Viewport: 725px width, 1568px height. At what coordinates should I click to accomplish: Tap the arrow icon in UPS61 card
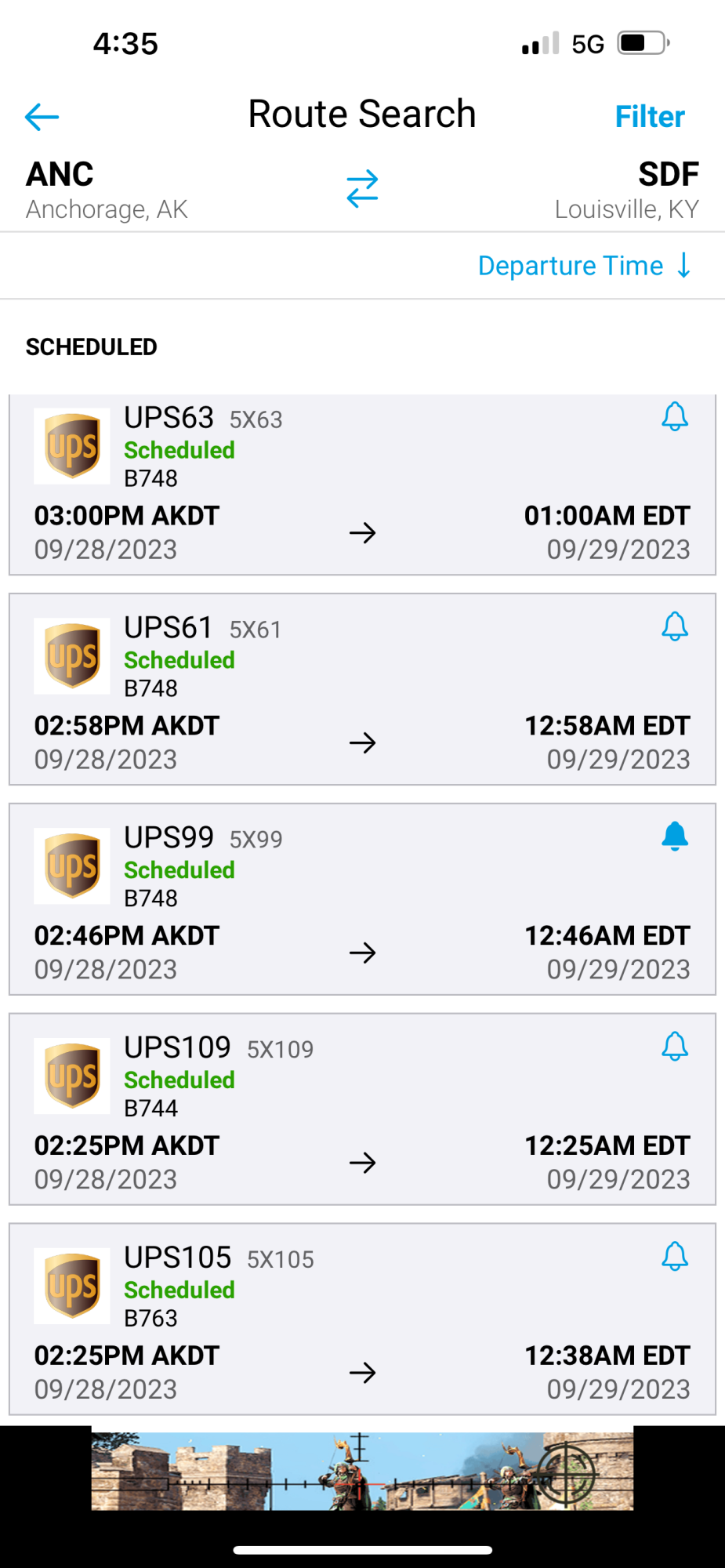pos(362,742)
